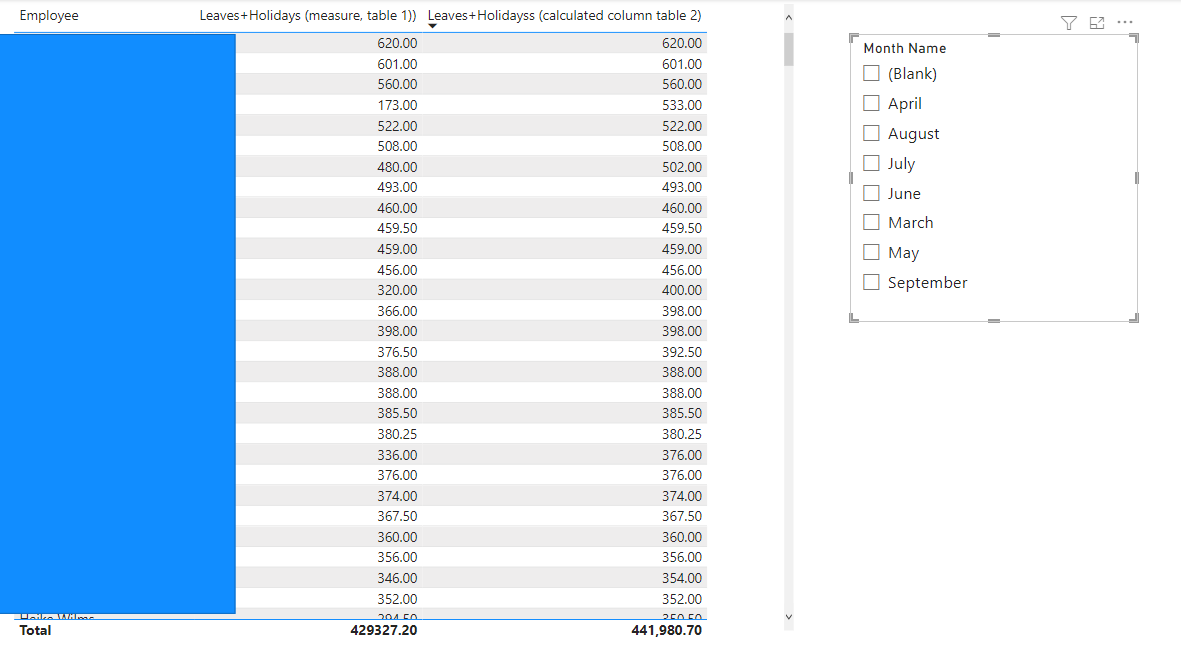Click the 392.50 value cell
Image resolution: width=1181 pixels, height=656 pixels.
(x=682, y=352)
